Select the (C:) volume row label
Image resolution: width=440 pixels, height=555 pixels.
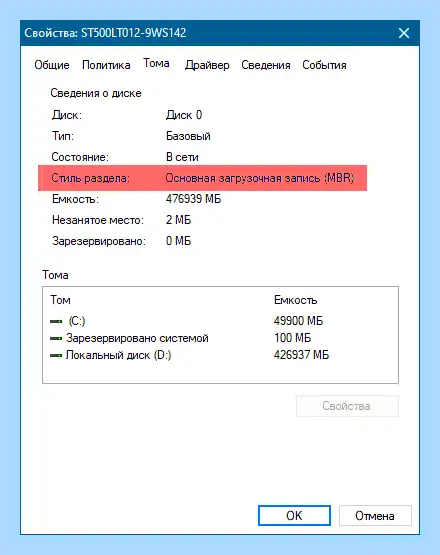point(77,321)
